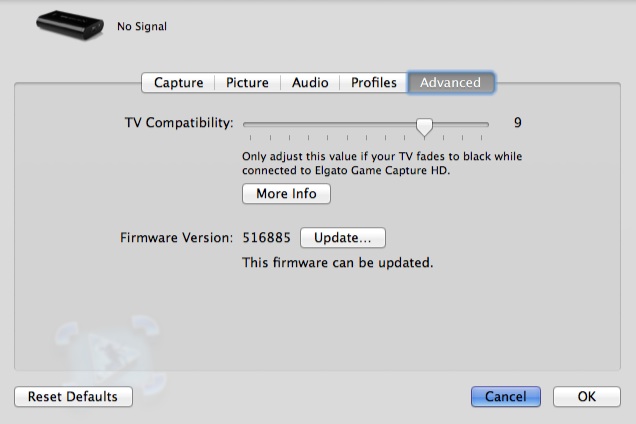Select the Profiles tab

(374, 83)
